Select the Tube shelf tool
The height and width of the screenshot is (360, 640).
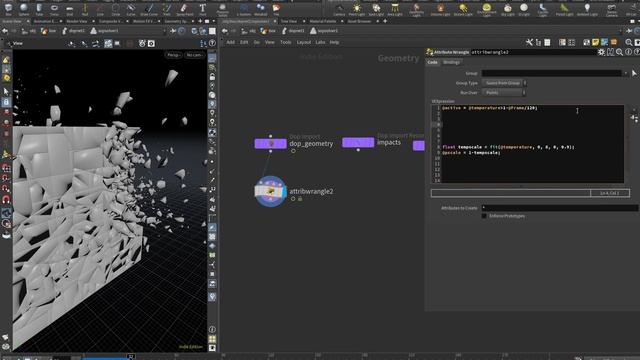pyautogui.click(x=39, y=9)
